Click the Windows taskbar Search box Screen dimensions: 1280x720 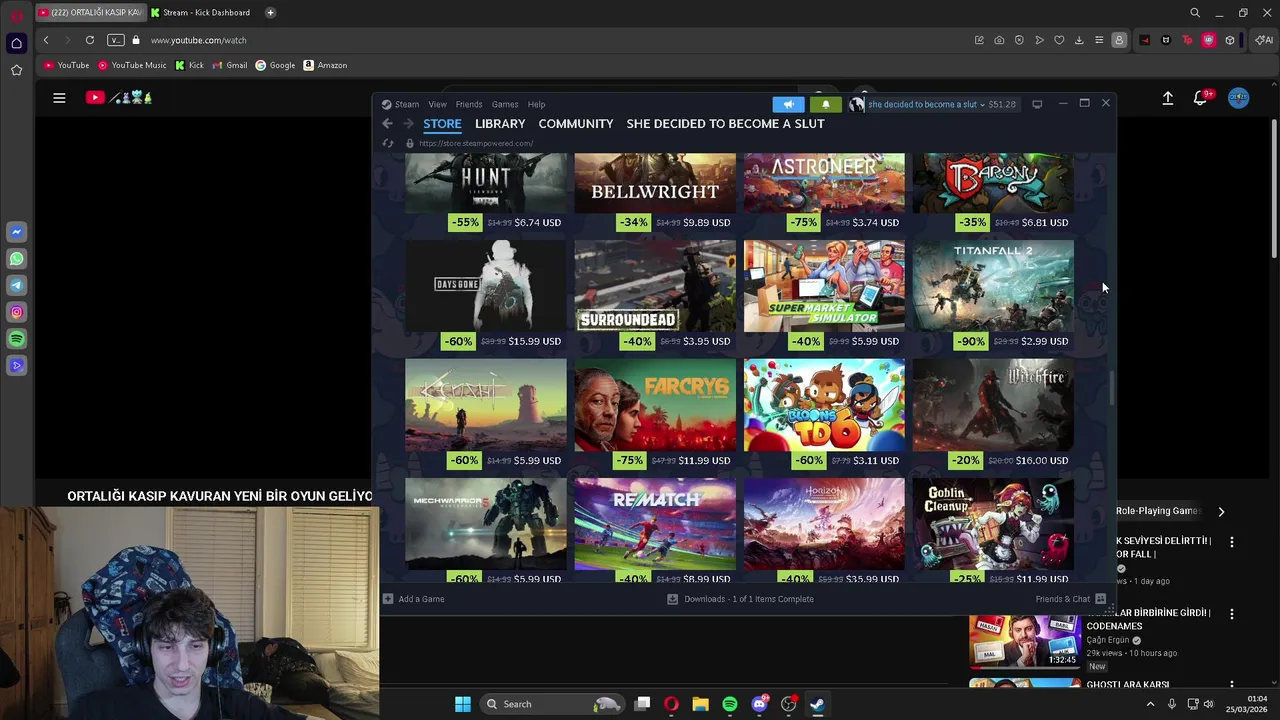click(x=552, y=704)
